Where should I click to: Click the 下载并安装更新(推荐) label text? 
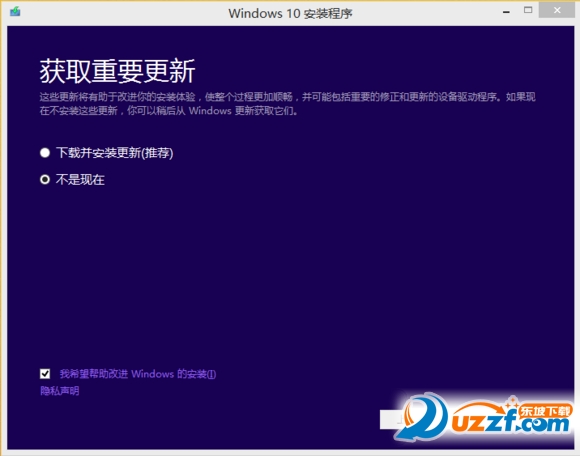pyautogui.click(x=115, y=153)
